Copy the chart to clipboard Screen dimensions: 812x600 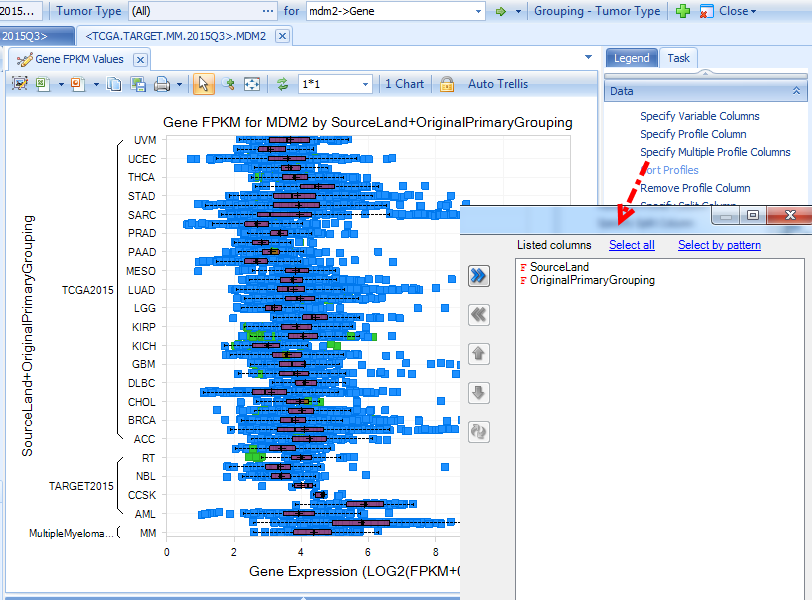point(114,84)
